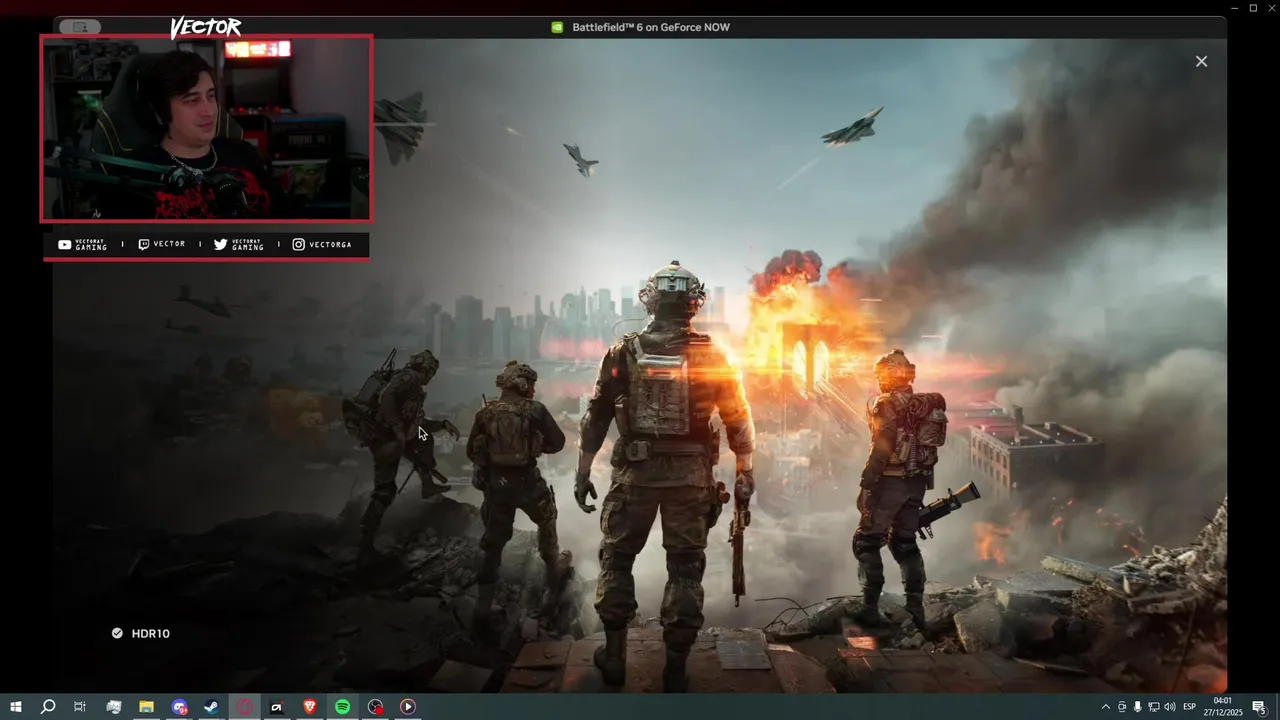The width and height of the screenshot is (1280, 720).
Task: Open the recording app with red dot
Action: [x=375, y=707]
